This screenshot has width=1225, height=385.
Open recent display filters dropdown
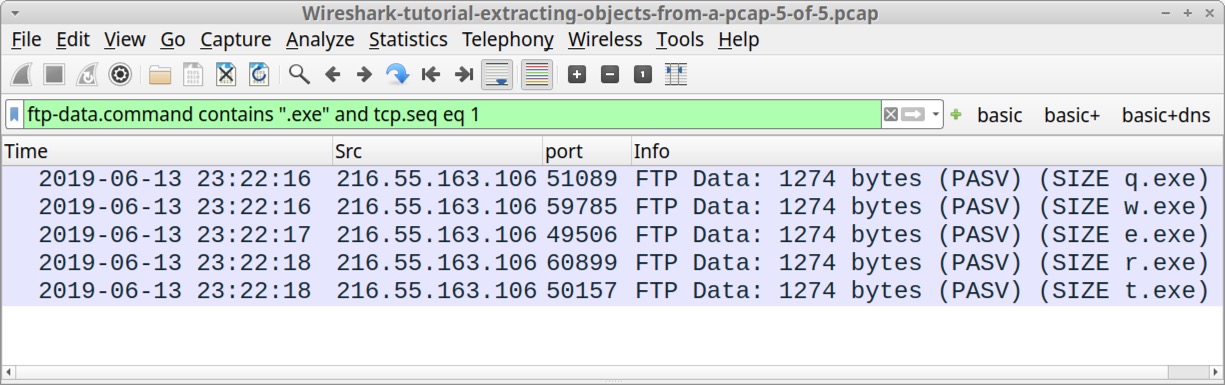[936, 115]
